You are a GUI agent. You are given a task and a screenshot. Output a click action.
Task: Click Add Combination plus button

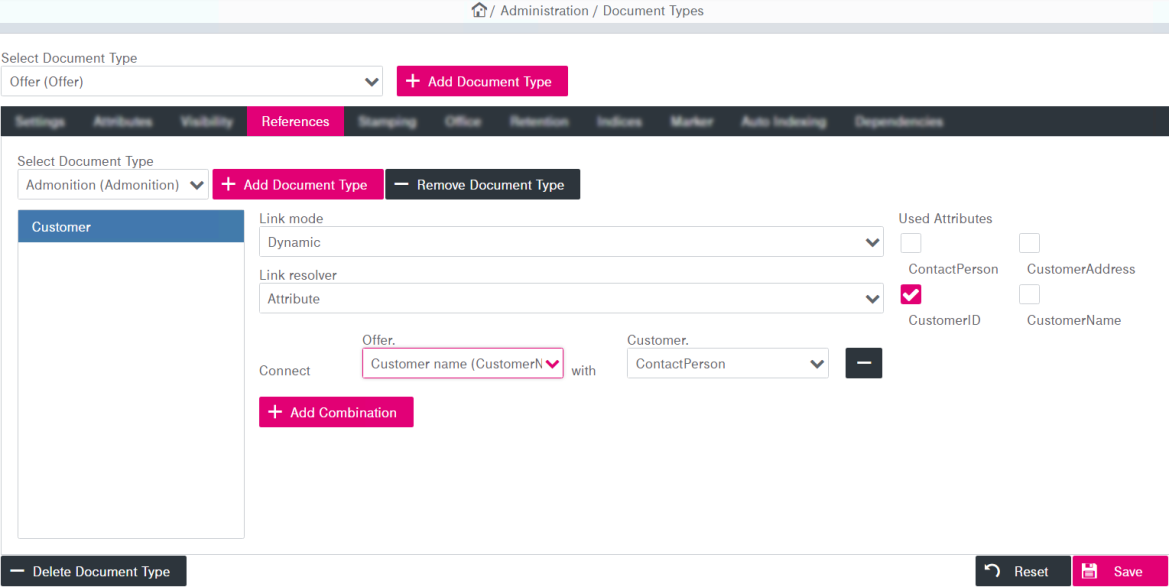pyautogui.click(x=336, y=412)
